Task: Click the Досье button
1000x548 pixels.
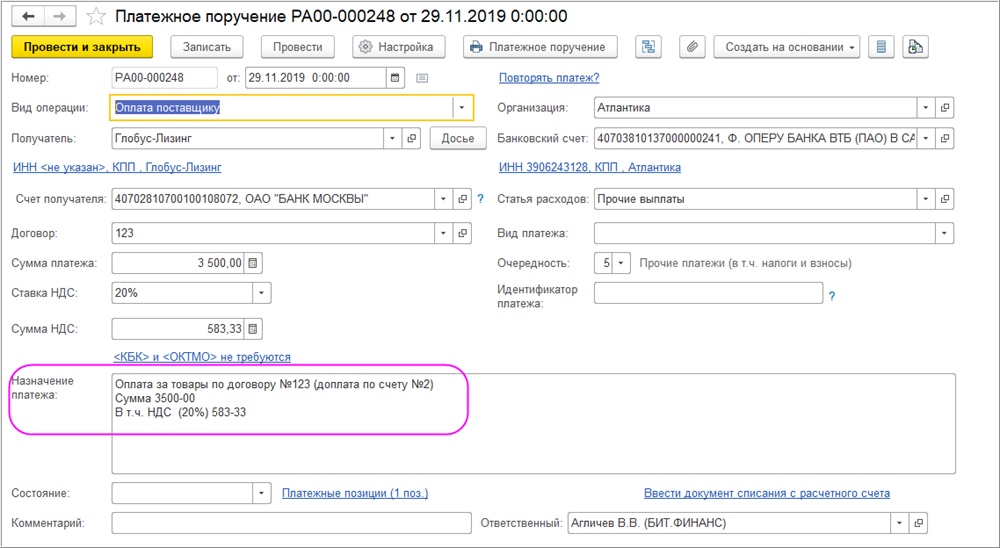Action: [458, 138]
